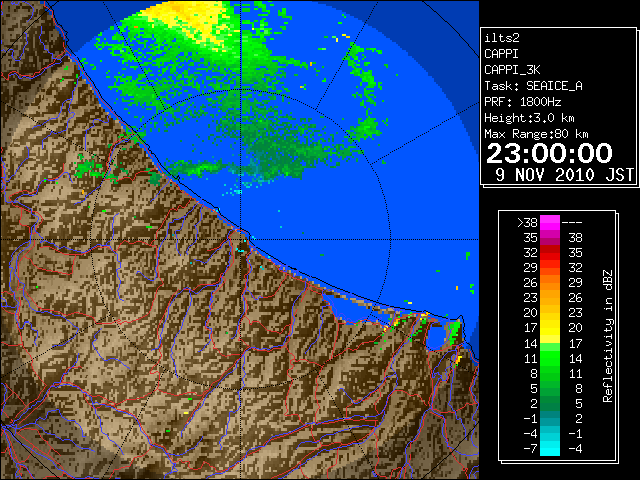Select the orange 26 dBZ legend swatch
The width and height of the screenshot is (640, 480).
click(x=550, y=283)
